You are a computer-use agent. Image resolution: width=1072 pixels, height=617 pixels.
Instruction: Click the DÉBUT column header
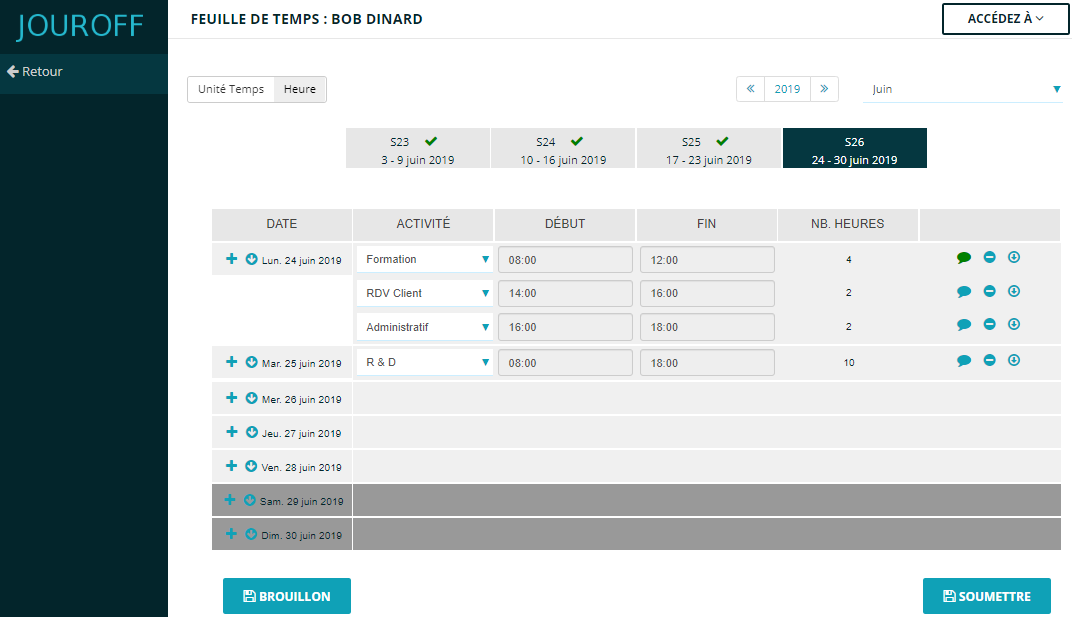pos(565,224)
